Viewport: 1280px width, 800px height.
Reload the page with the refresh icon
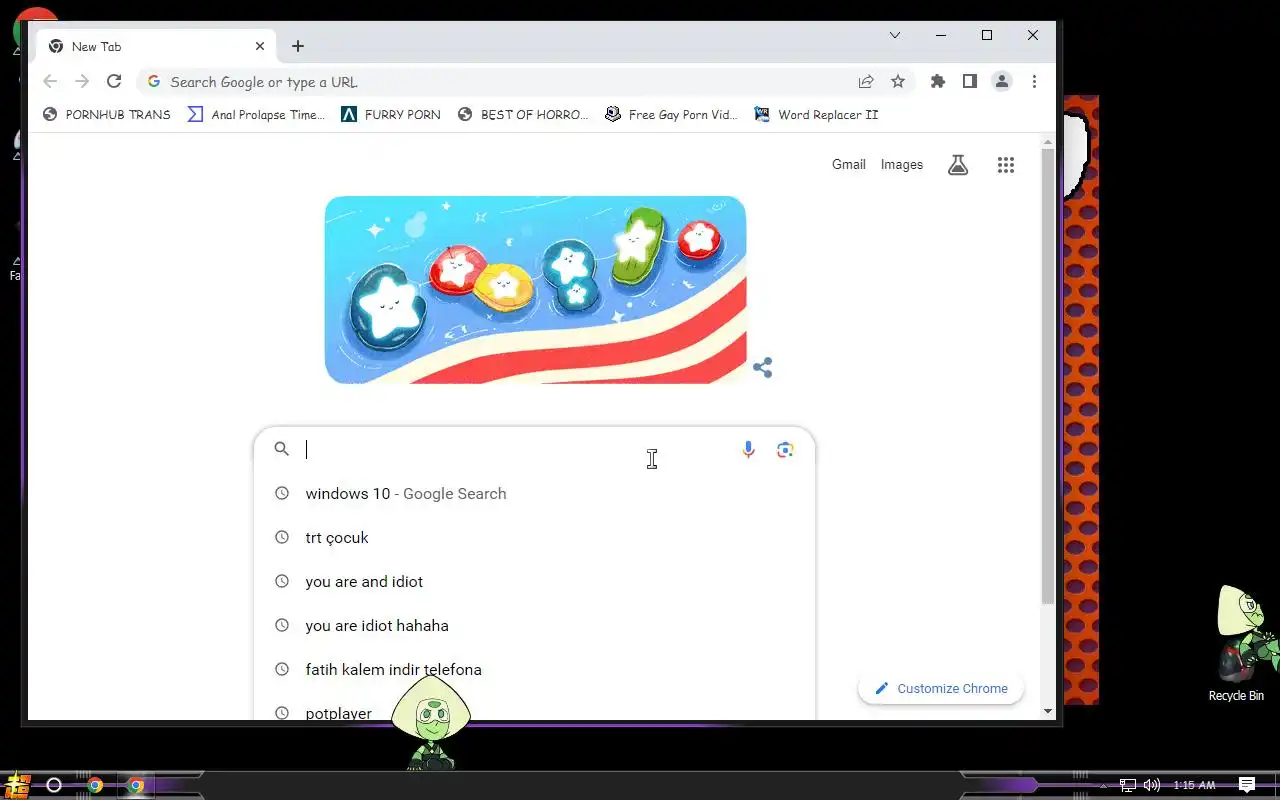point(114,82)
